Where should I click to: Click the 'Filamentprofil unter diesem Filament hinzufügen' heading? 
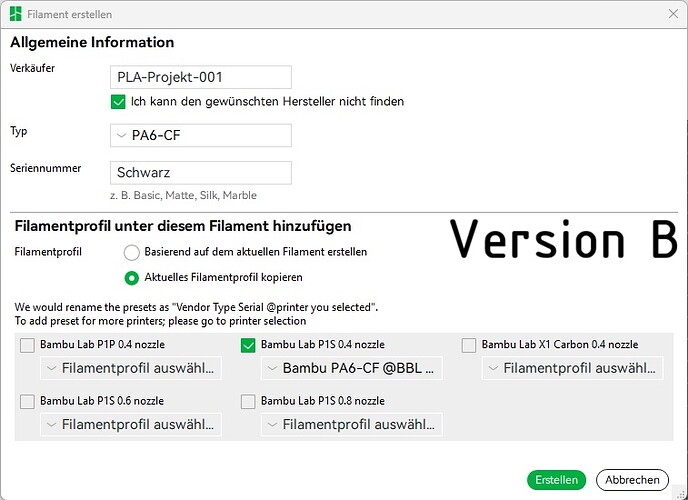(183, 226)
